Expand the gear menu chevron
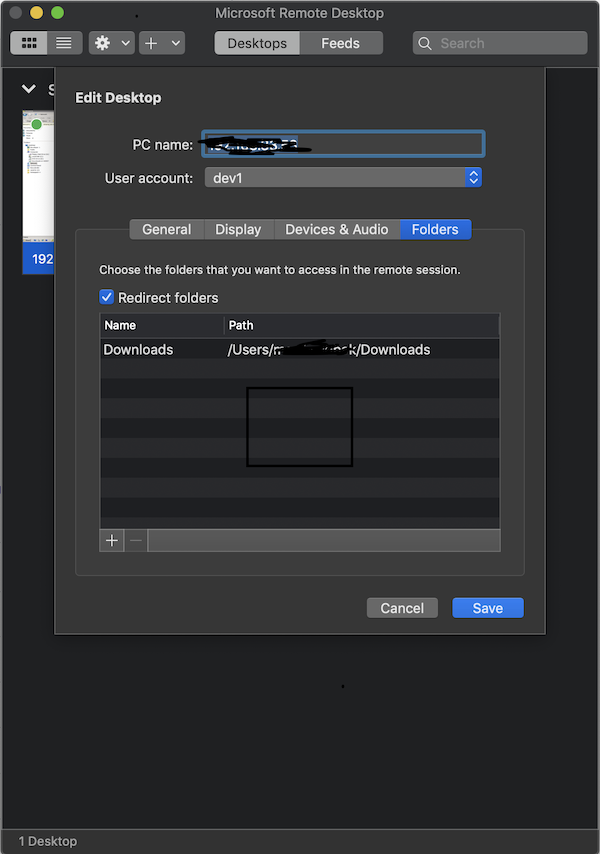Screen dimensions: 600x854 [x=125, y=43]
